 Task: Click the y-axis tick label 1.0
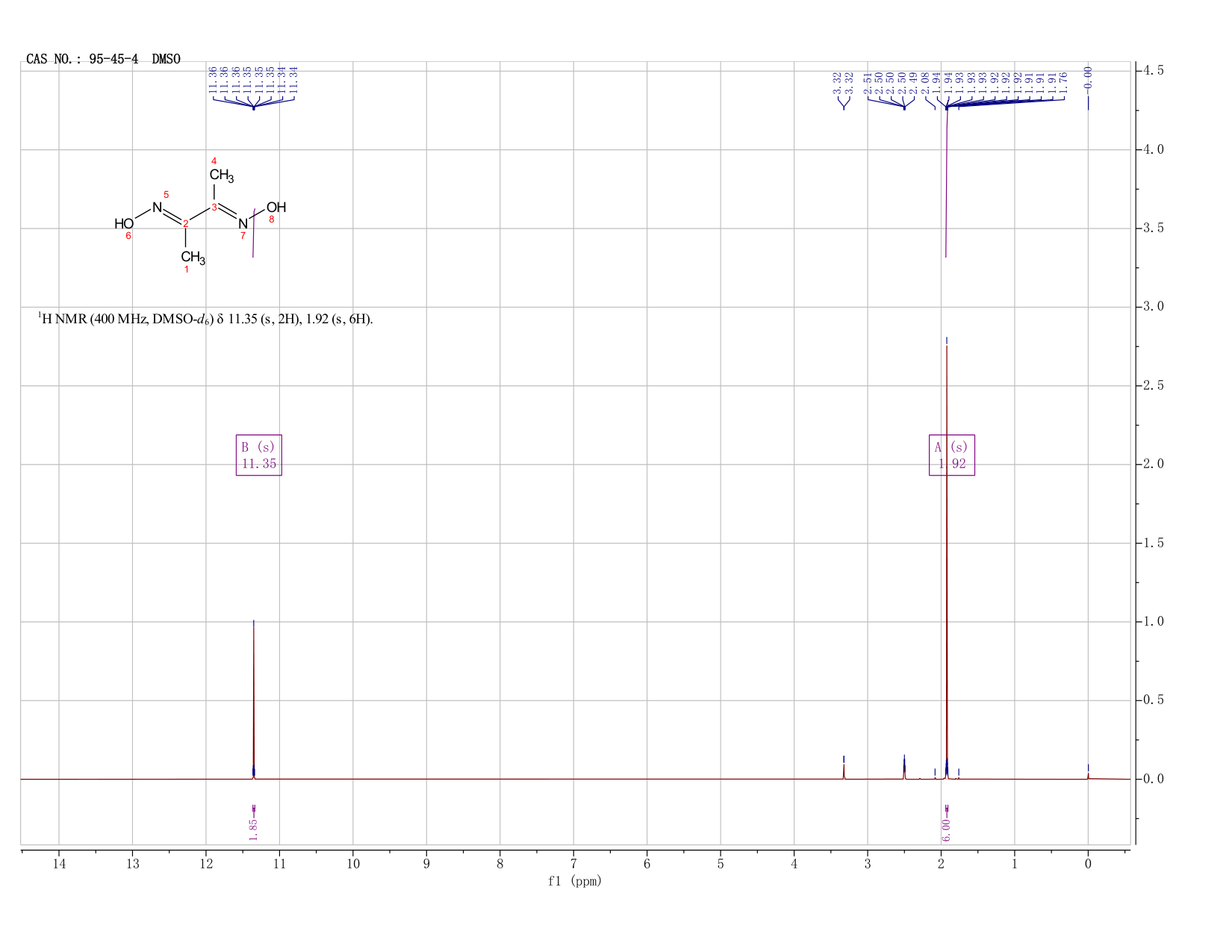(x=1152, y=621)
